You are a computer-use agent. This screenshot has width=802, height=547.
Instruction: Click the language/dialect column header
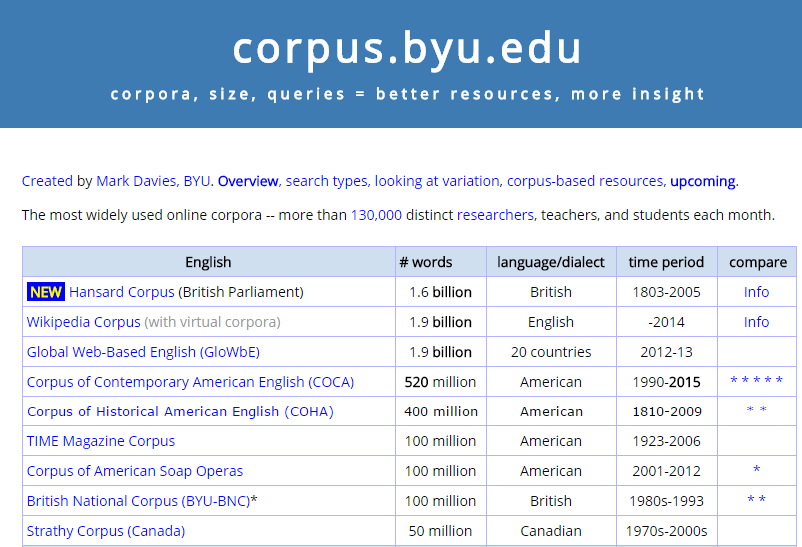(551, 262)
